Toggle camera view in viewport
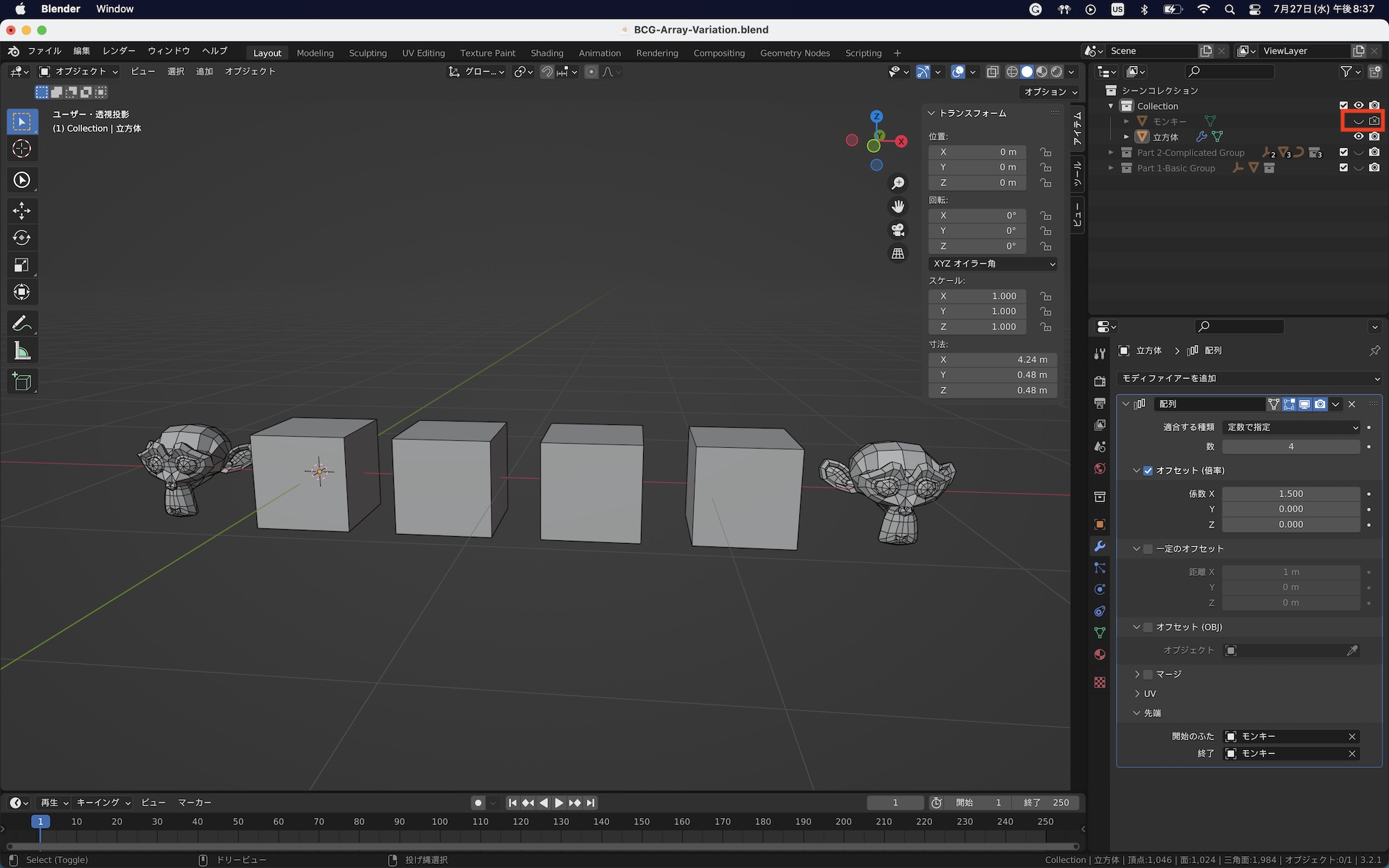Image resolution: width=1389 pixels, height=868 pixels. click(898, 230)
